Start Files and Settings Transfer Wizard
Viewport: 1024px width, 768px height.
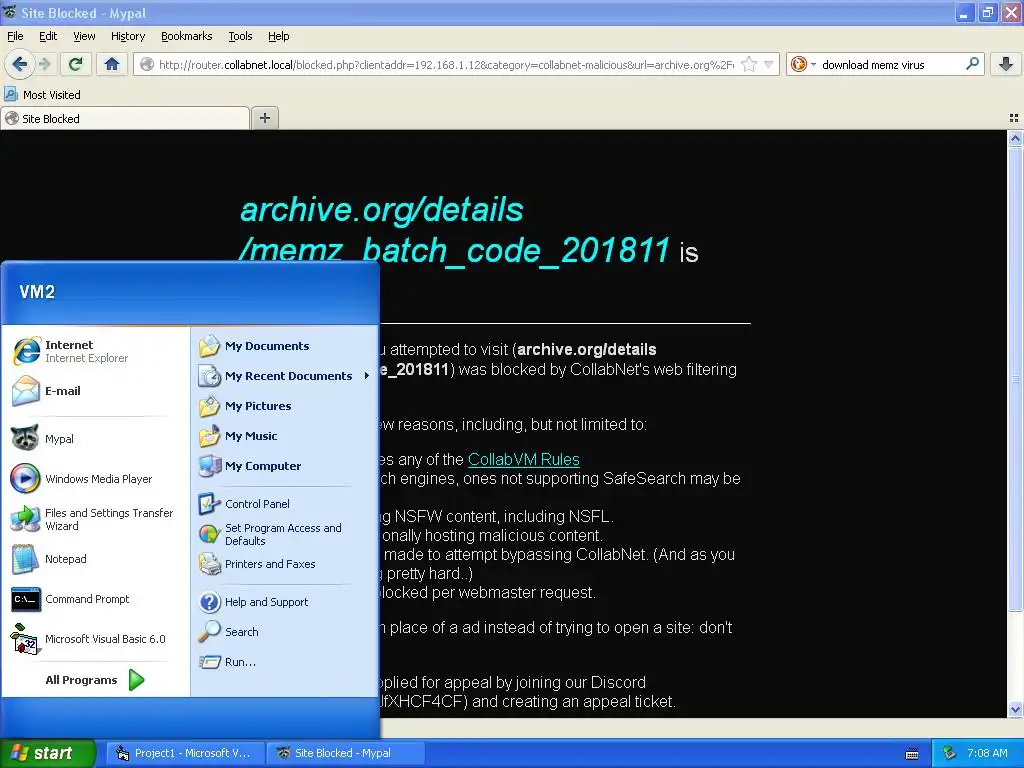(x=95, y=519)
